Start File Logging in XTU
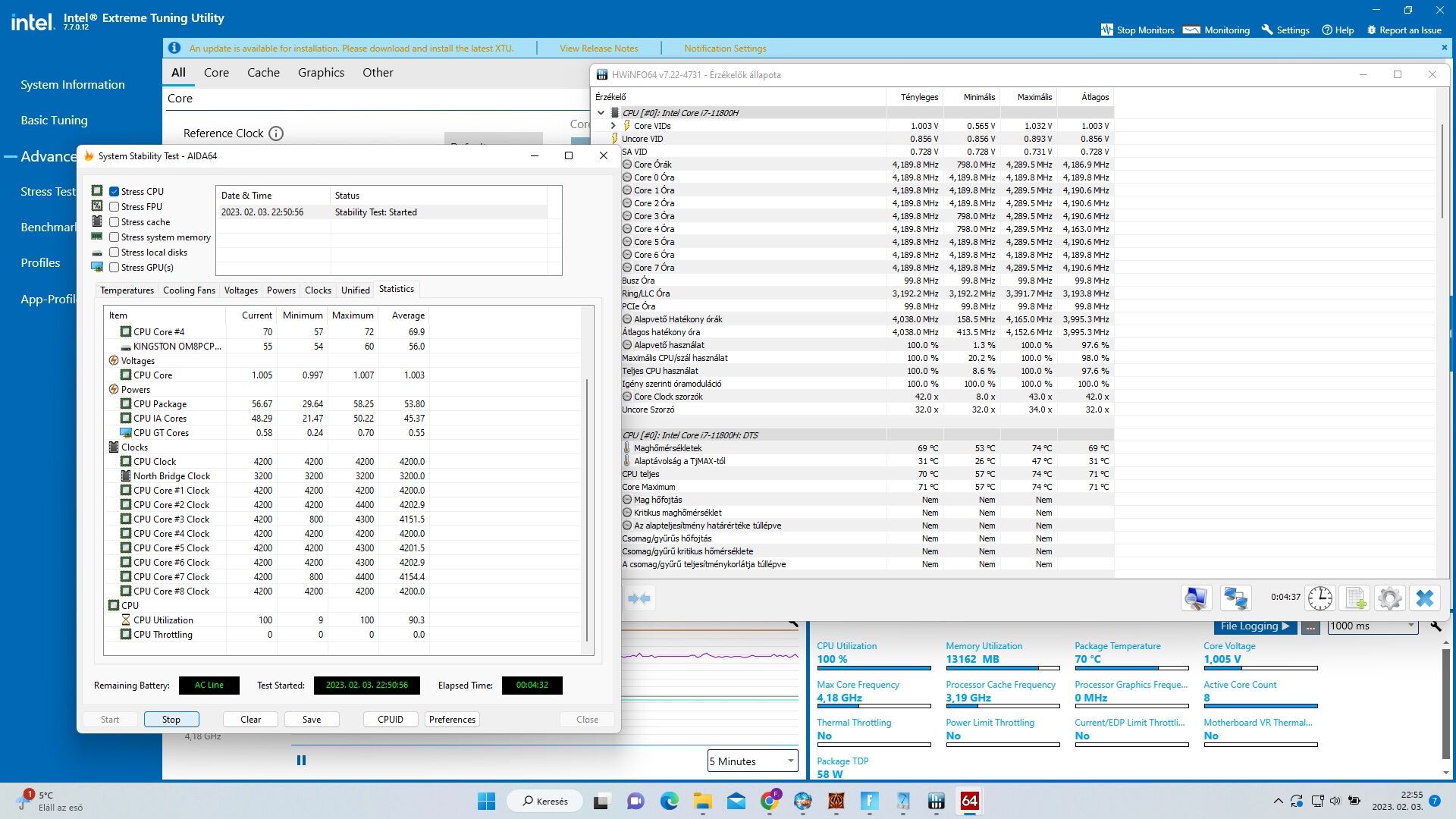Viewport: 1456px width, 819px height. coord(1255,626)
